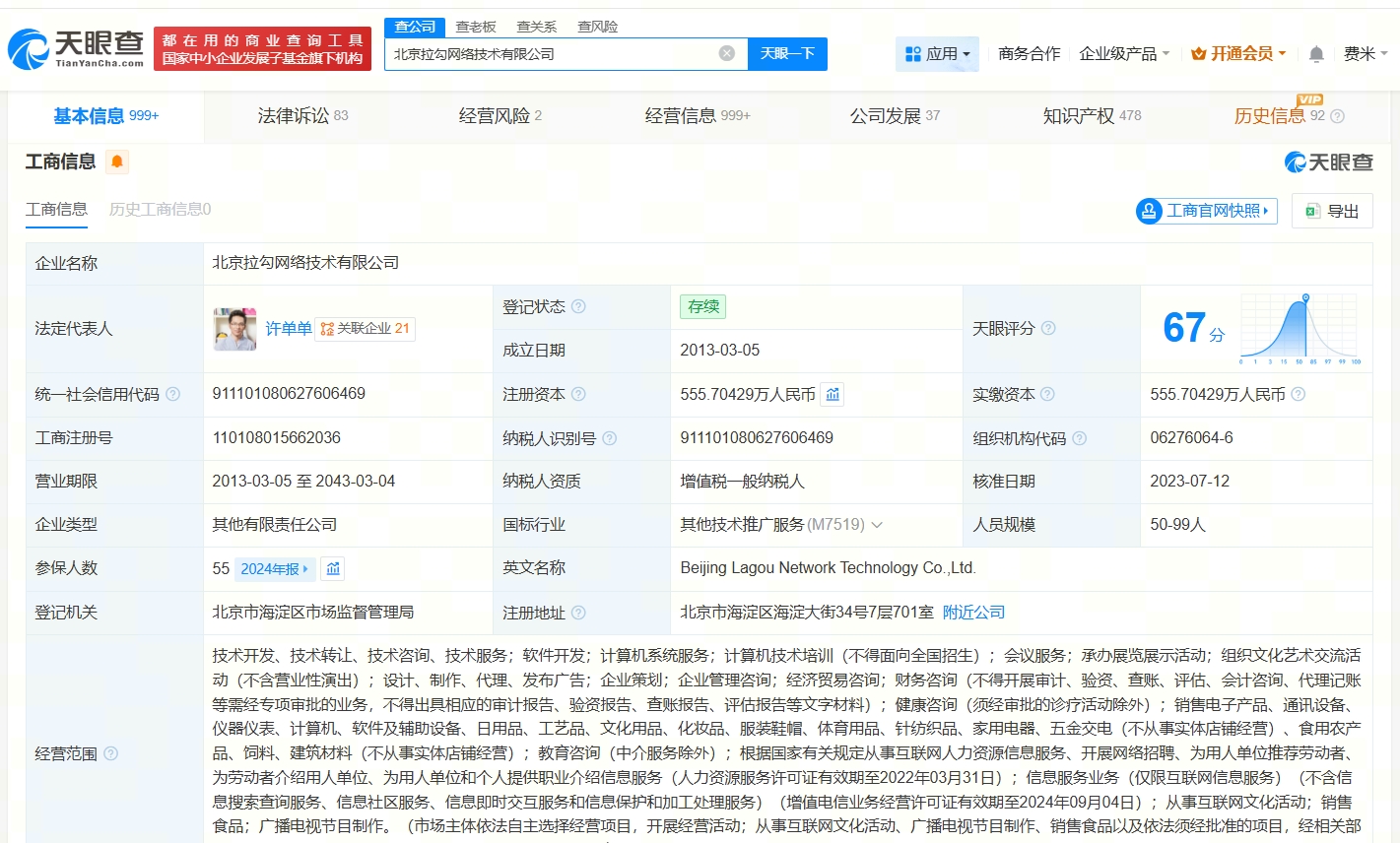Switch to the 查风险 search tab
Viewport: 1400px width, 843px height.
pyautogui.click(x=598, y=27)
